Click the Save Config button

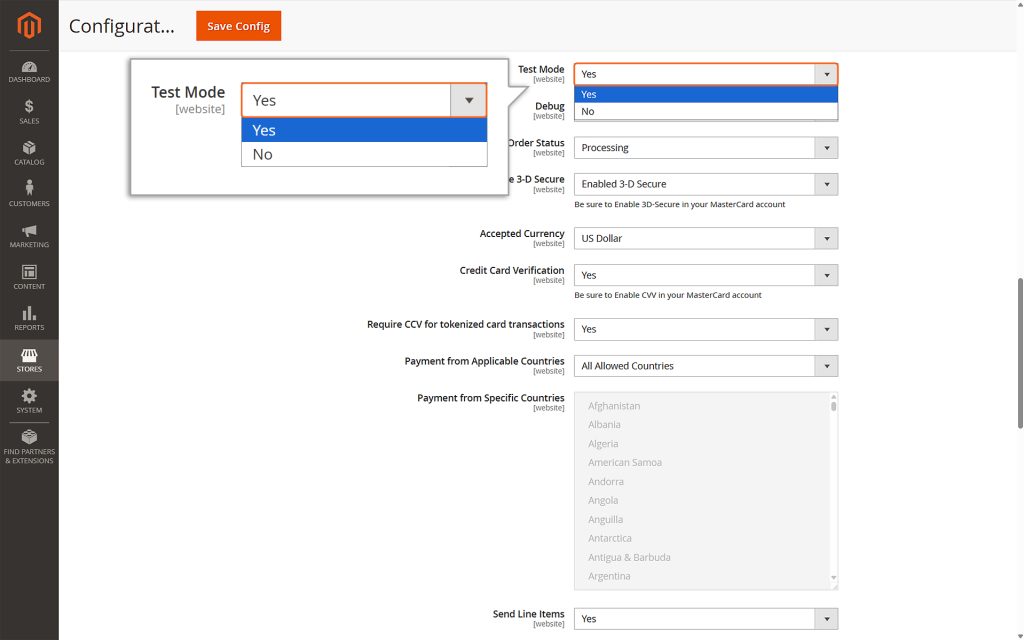pos(238,26)
